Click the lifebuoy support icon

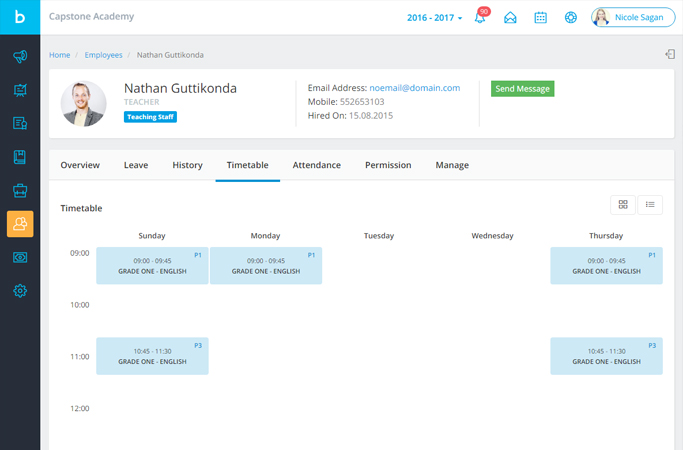[570, 17]
